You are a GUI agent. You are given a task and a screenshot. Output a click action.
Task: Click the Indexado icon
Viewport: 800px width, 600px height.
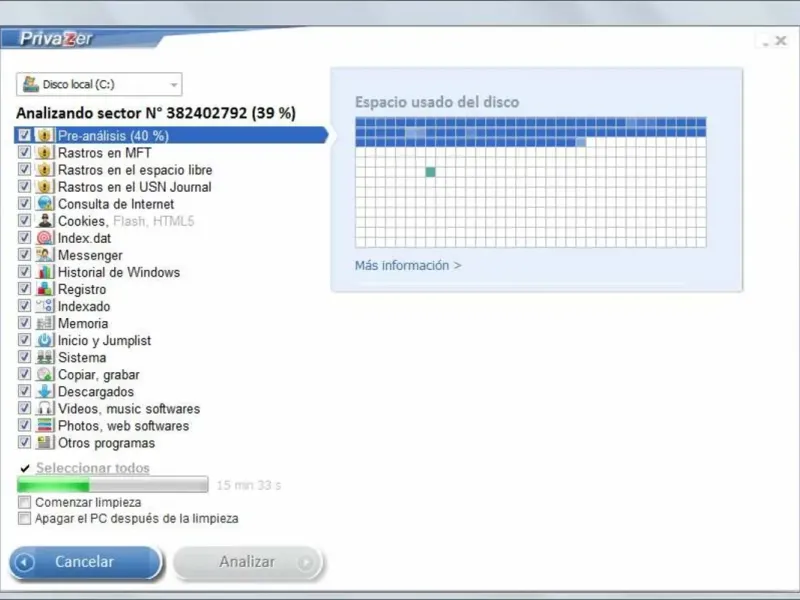click(x=44, y=306)
